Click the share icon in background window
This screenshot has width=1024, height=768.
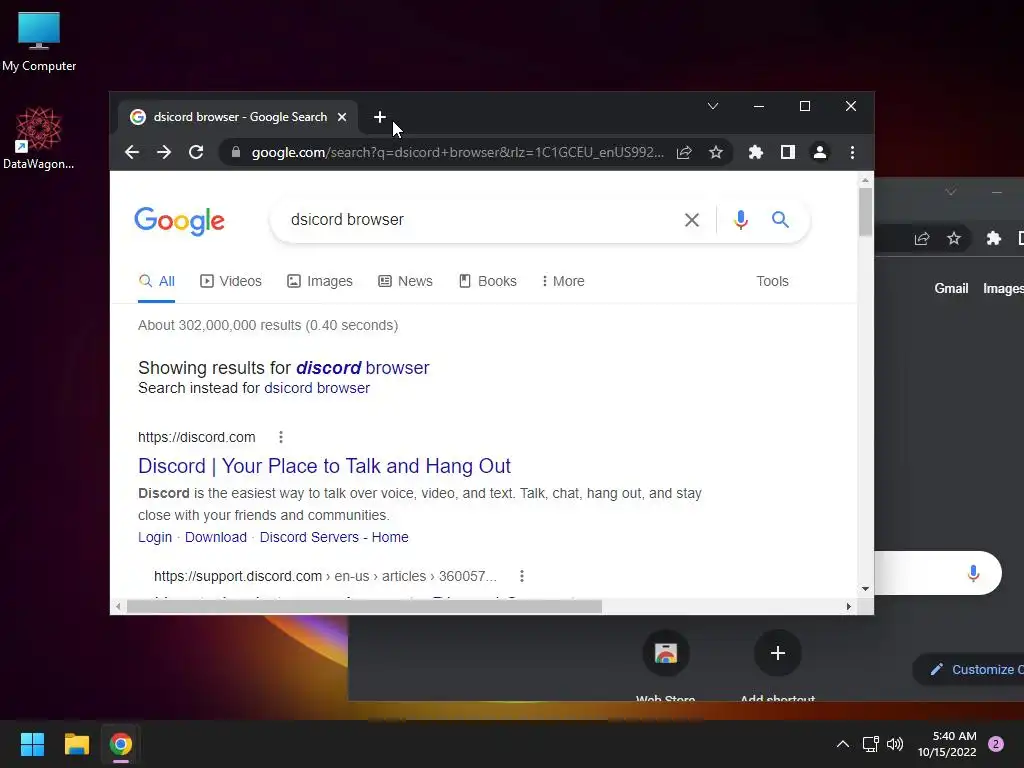(x=921, y=238)
